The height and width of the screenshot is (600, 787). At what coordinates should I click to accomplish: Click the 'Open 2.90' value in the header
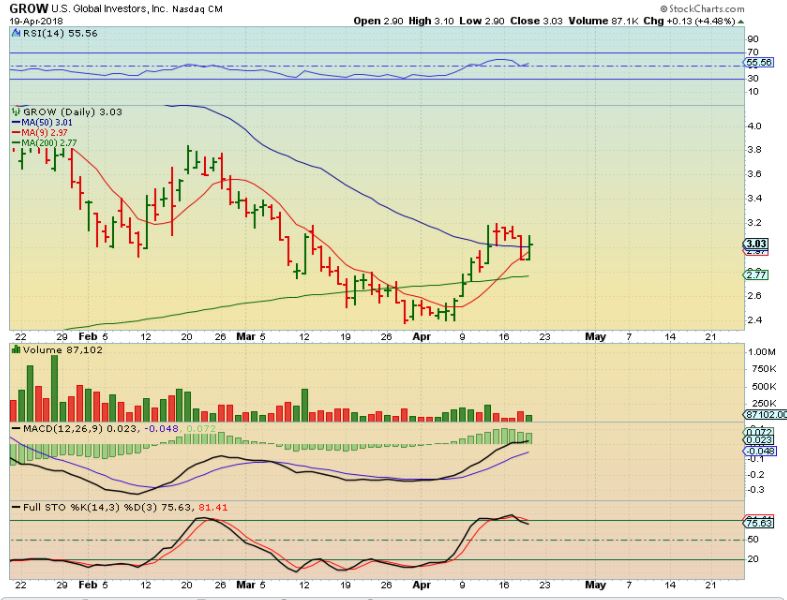coord(378,21)
